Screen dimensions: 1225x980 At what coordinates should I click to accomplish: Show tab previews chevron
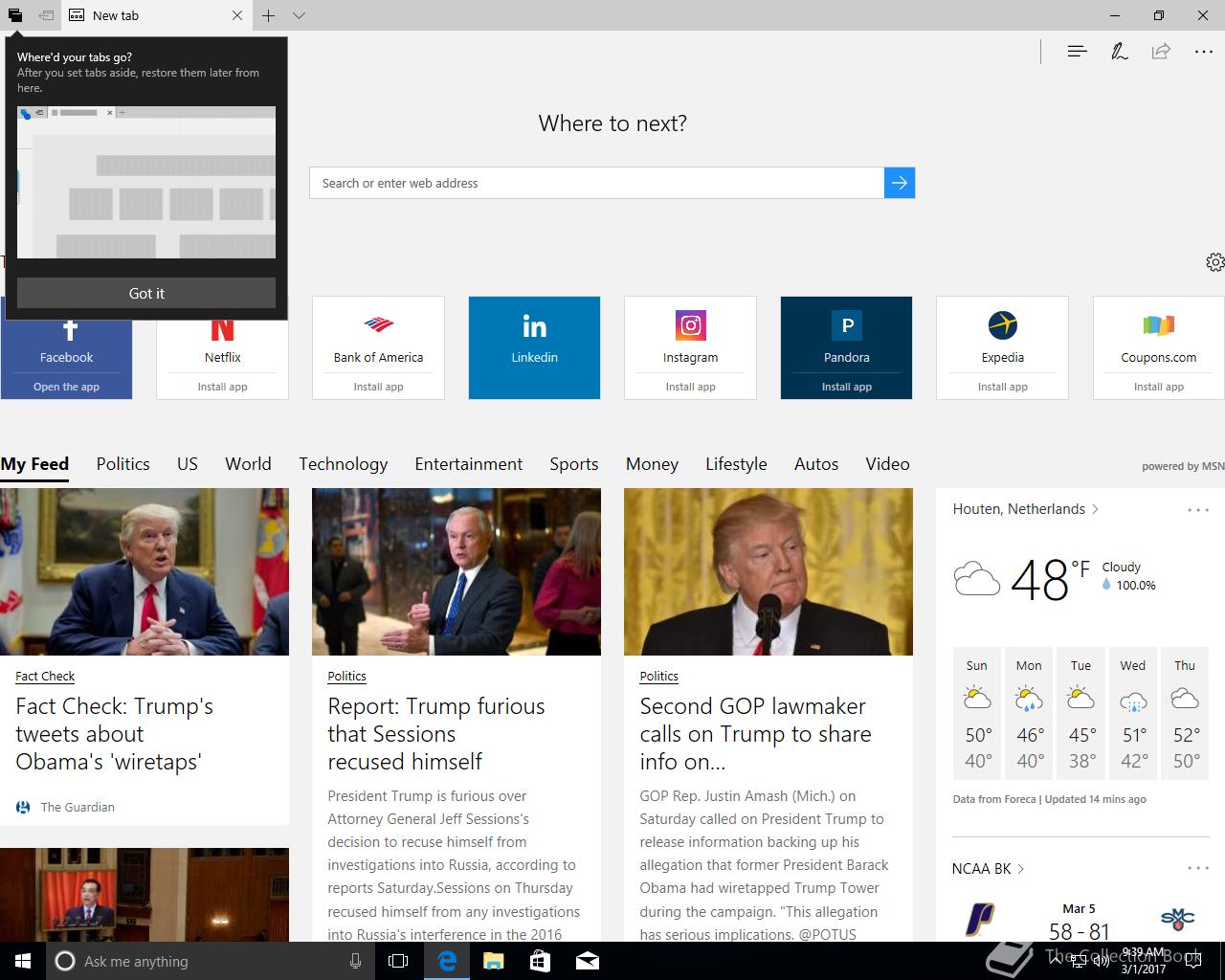pos(299,15)
